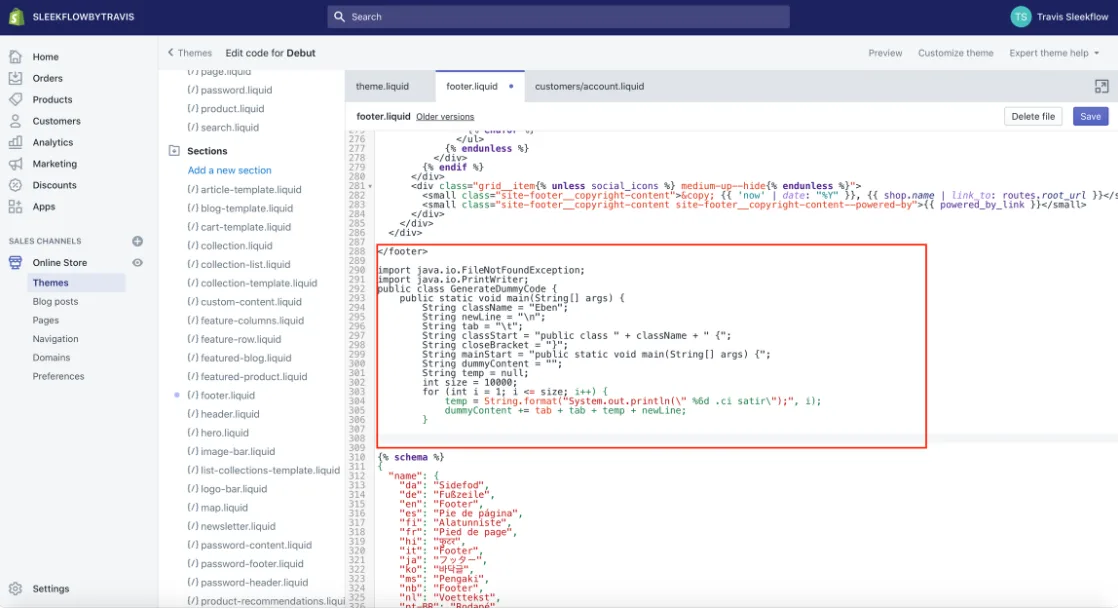Image resolution: width=1118 pixels, height=610 pixels.
Task: Click the Apps grid icon
Action: [16, 206]
